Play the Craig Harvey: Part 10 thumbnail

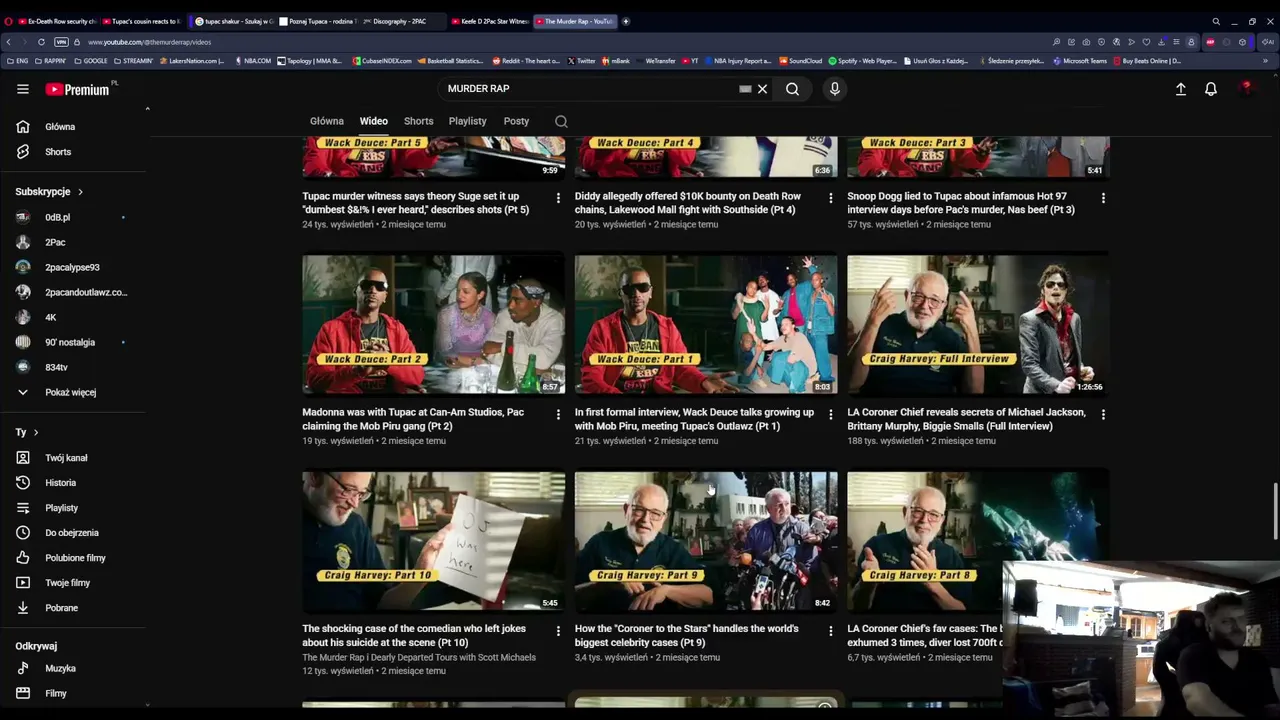pyautogui.click(x=434, y=540)
